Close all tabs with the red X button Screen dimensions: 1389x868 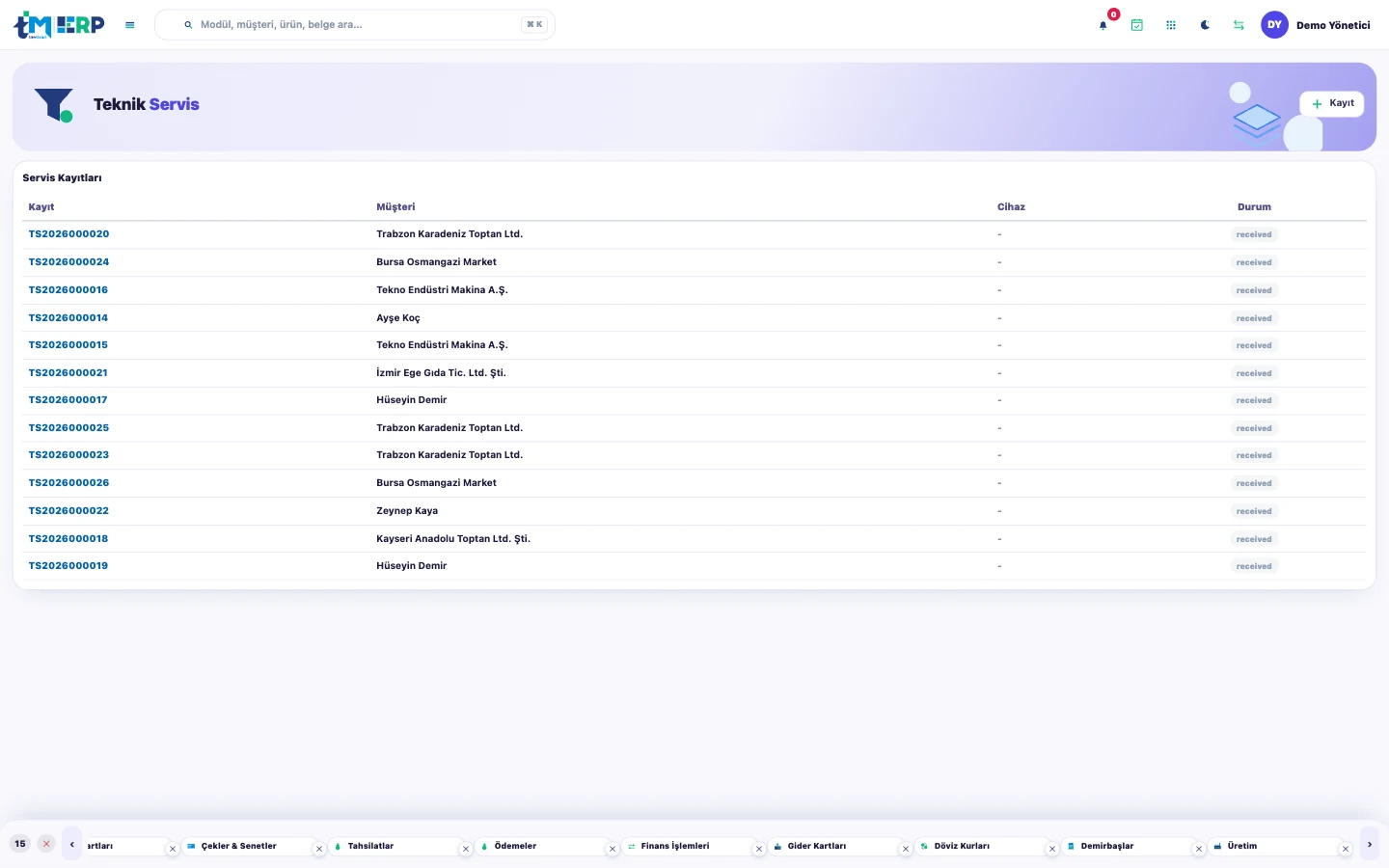(x=46, y=844)
